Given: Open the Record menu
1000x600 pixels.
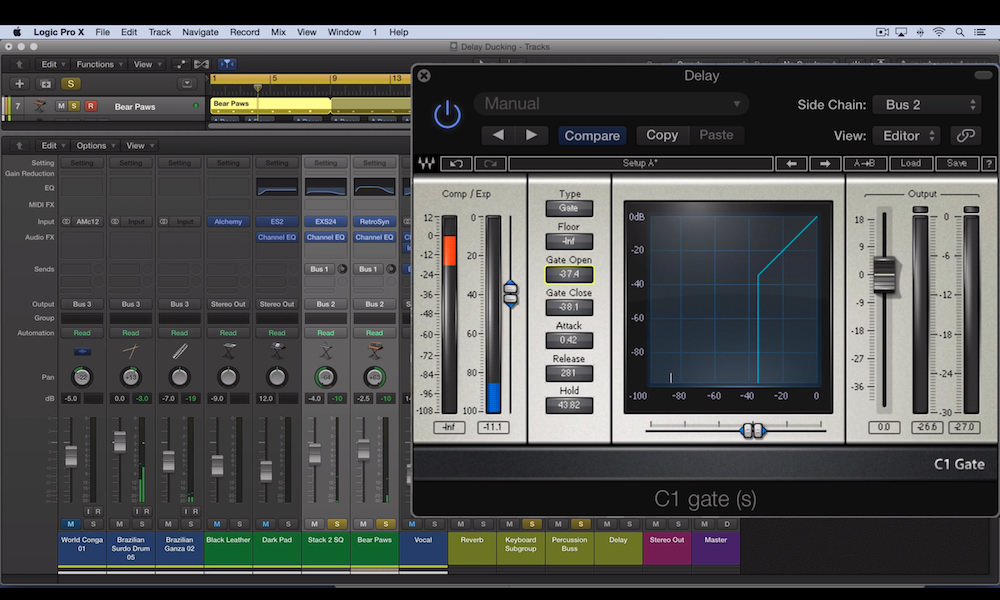Looking at the screenshot, I should click(245, 32).
